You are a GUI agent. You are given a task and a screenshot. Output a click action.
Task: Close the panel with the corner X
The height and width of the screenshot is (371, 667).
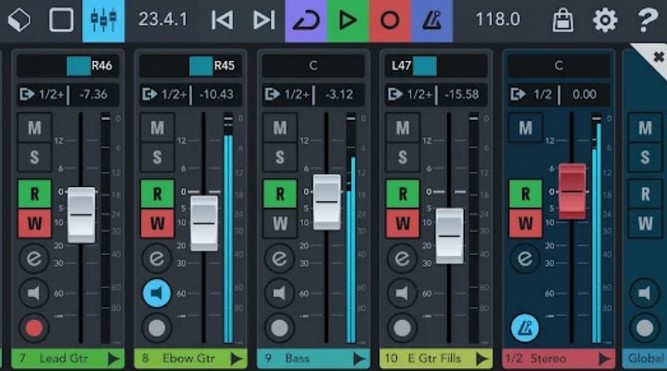click(x=658, y=56)
